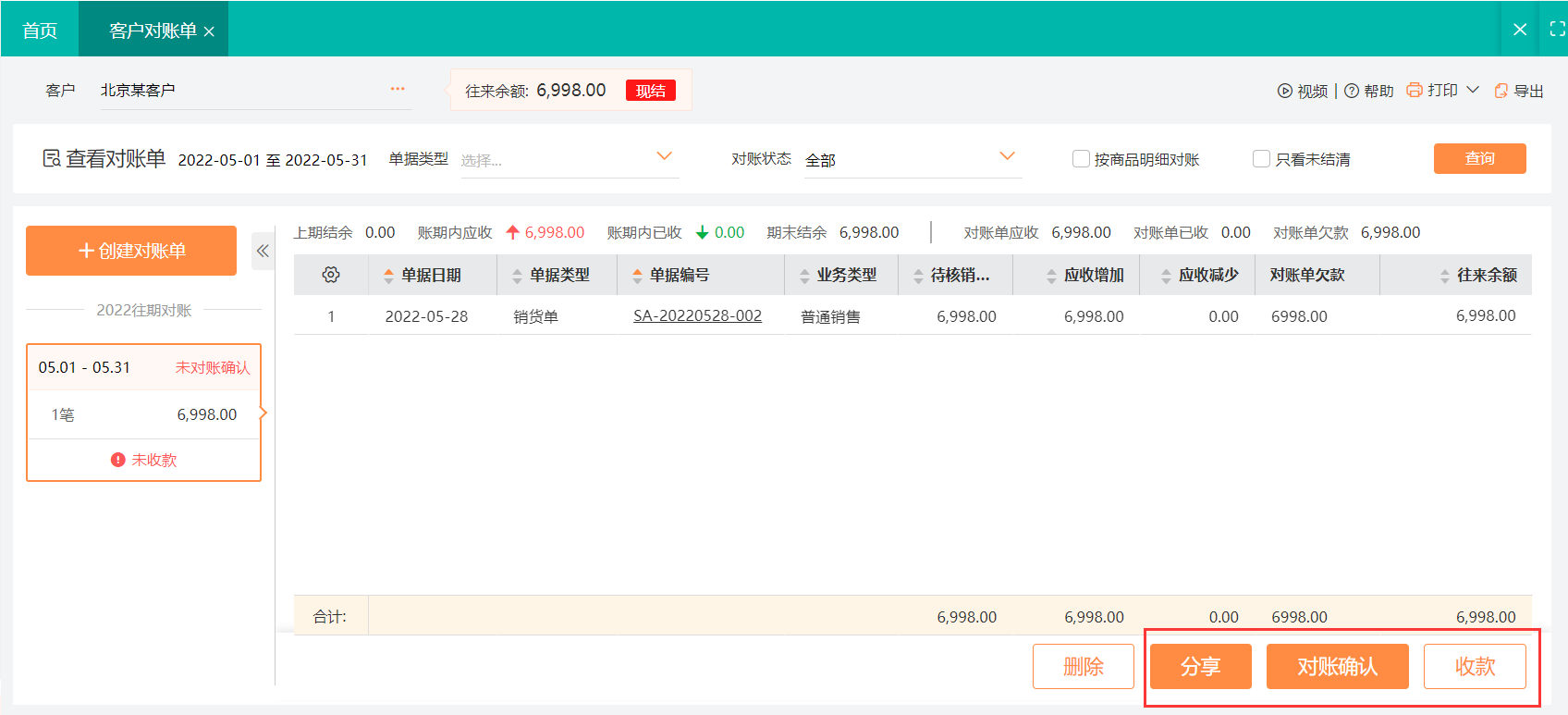Image resolution: width=1568 pixels, height=715 pixels.
Task: Select the 客户对账单 tab
Action: (x=153, y=31)
